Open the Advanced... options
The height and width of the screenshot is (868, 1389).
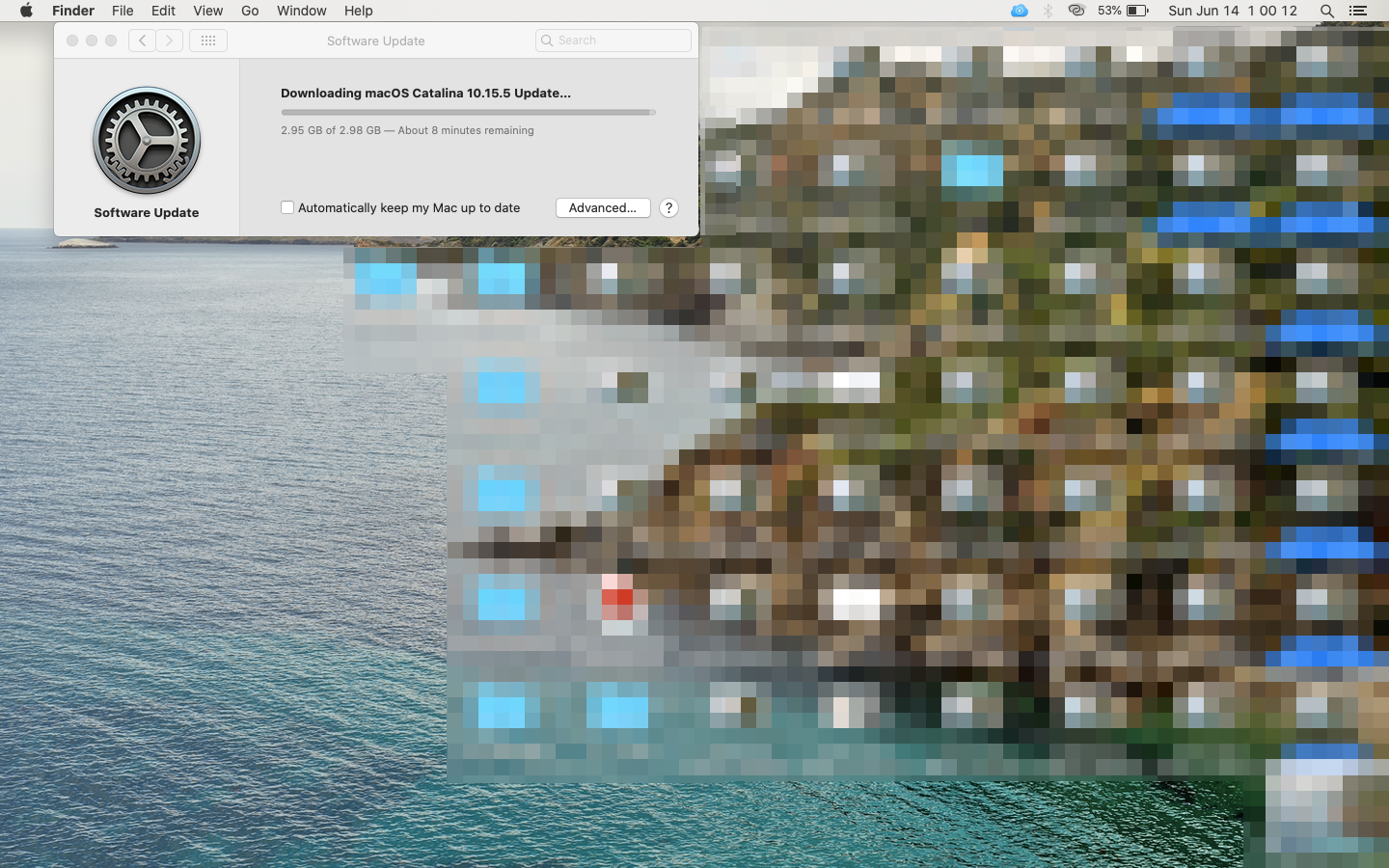click(603, 207)
